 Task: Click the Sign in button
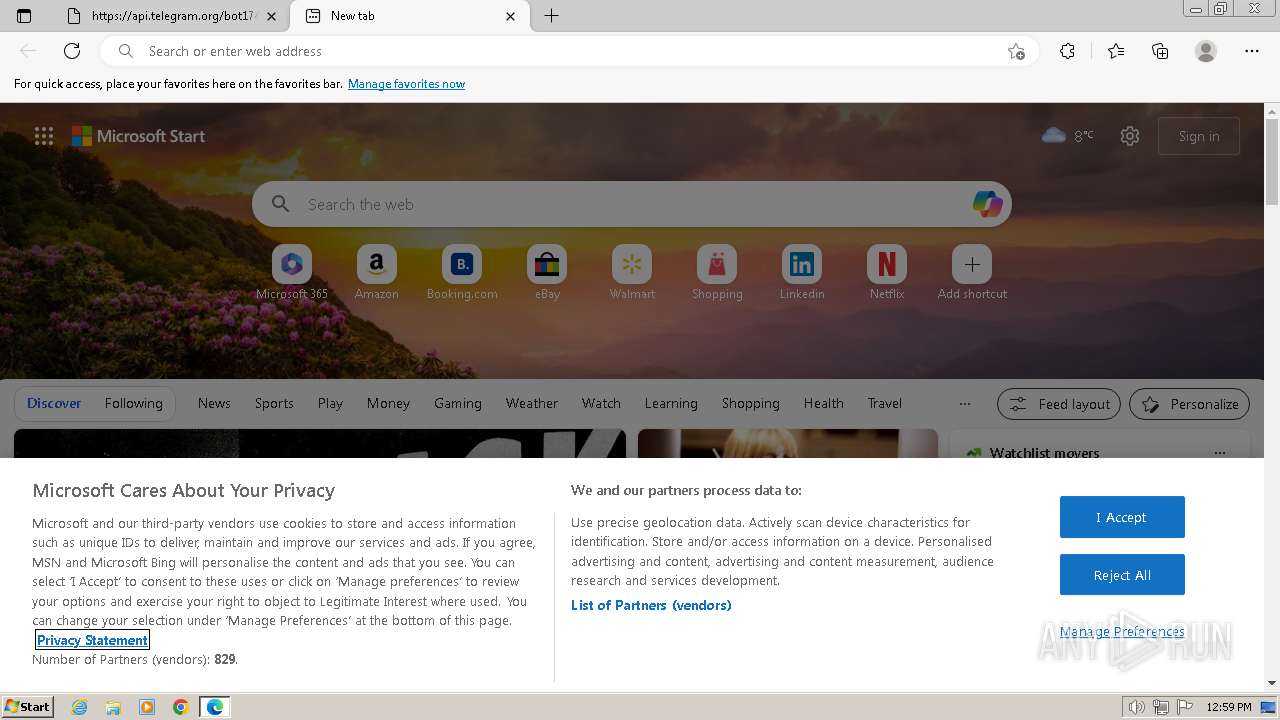click(x=1199, y=136)
